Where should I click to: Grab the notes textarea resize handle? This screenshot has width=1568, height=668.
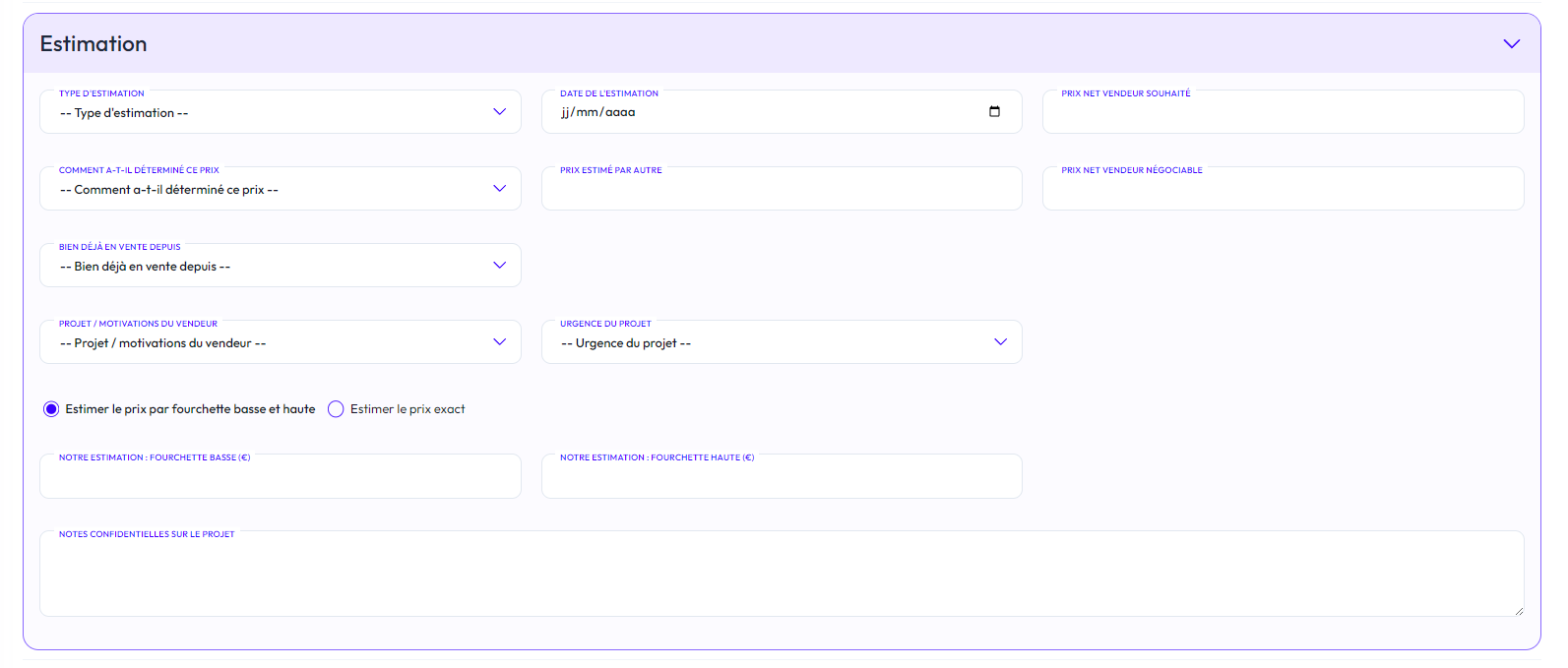coord(1519,611)
